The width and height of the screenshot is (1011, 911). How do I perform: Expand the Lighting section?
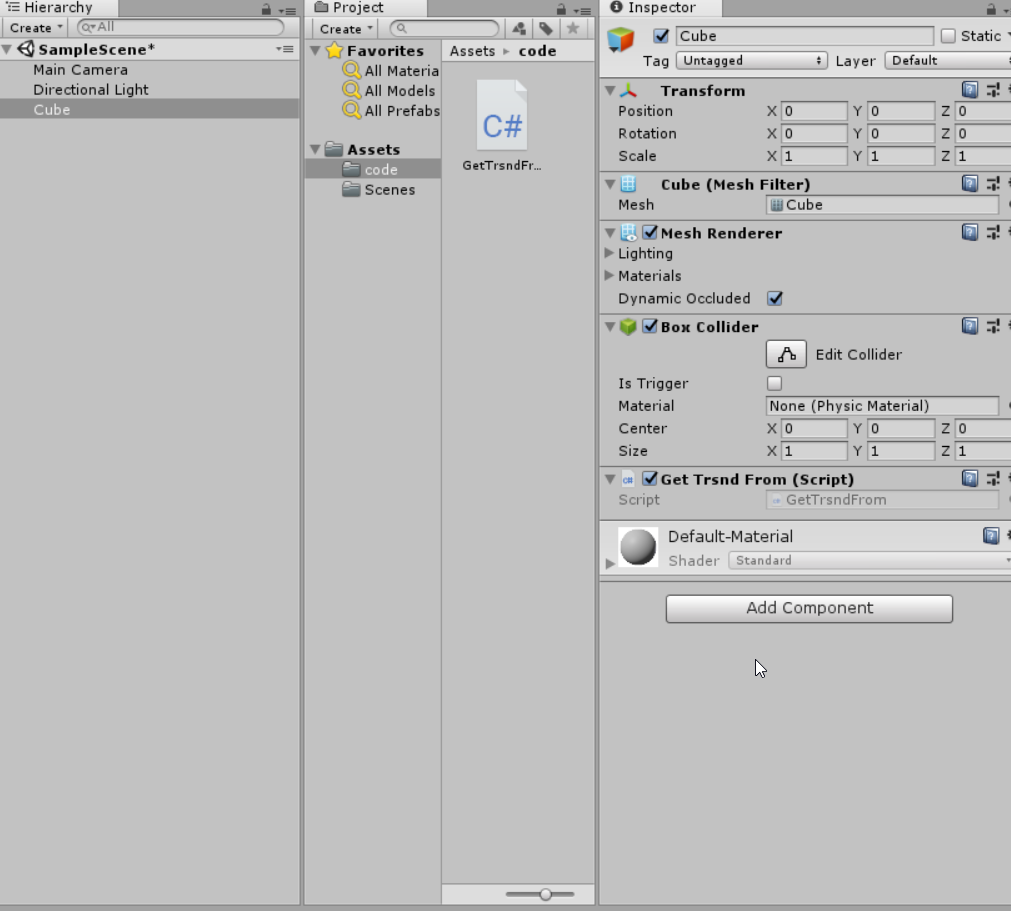pos(609,253)
